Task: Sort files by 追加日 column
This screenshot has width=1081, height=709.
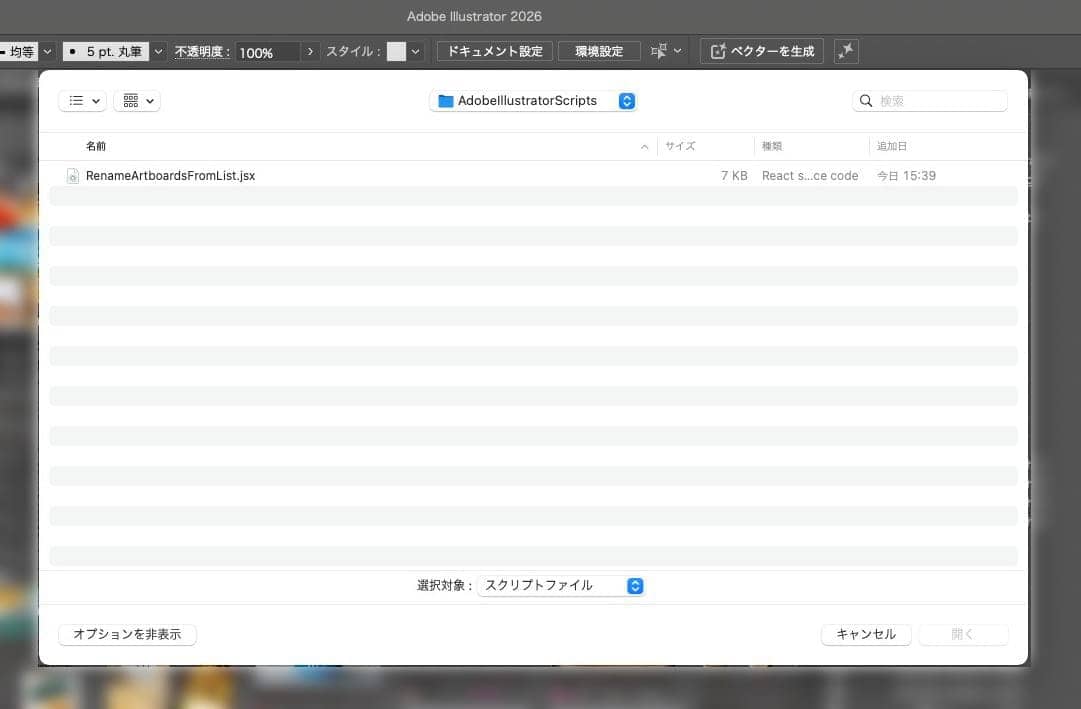Action: tap(891, 146)
